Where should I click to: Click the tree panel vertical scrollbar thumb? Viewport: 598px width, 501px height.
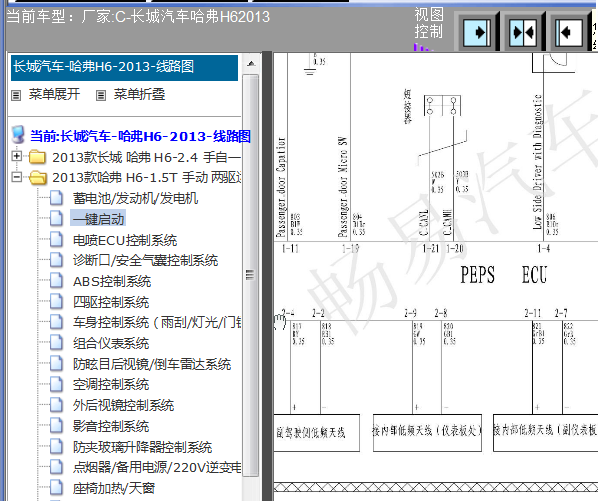click(250, 275)
